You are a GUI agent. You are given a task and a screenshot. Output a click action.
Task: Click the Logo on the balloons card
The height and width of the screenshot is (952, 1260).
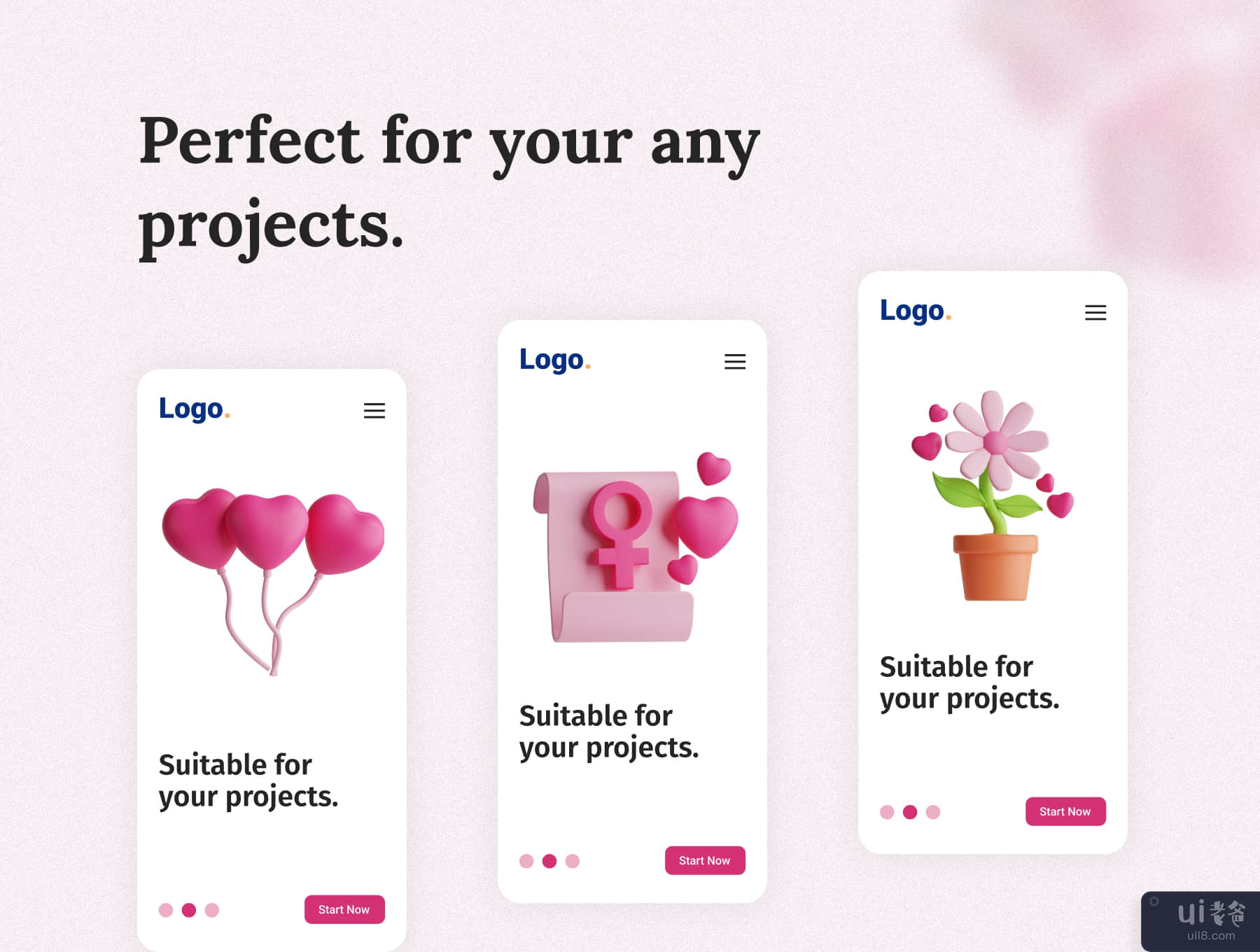point(195,409)
